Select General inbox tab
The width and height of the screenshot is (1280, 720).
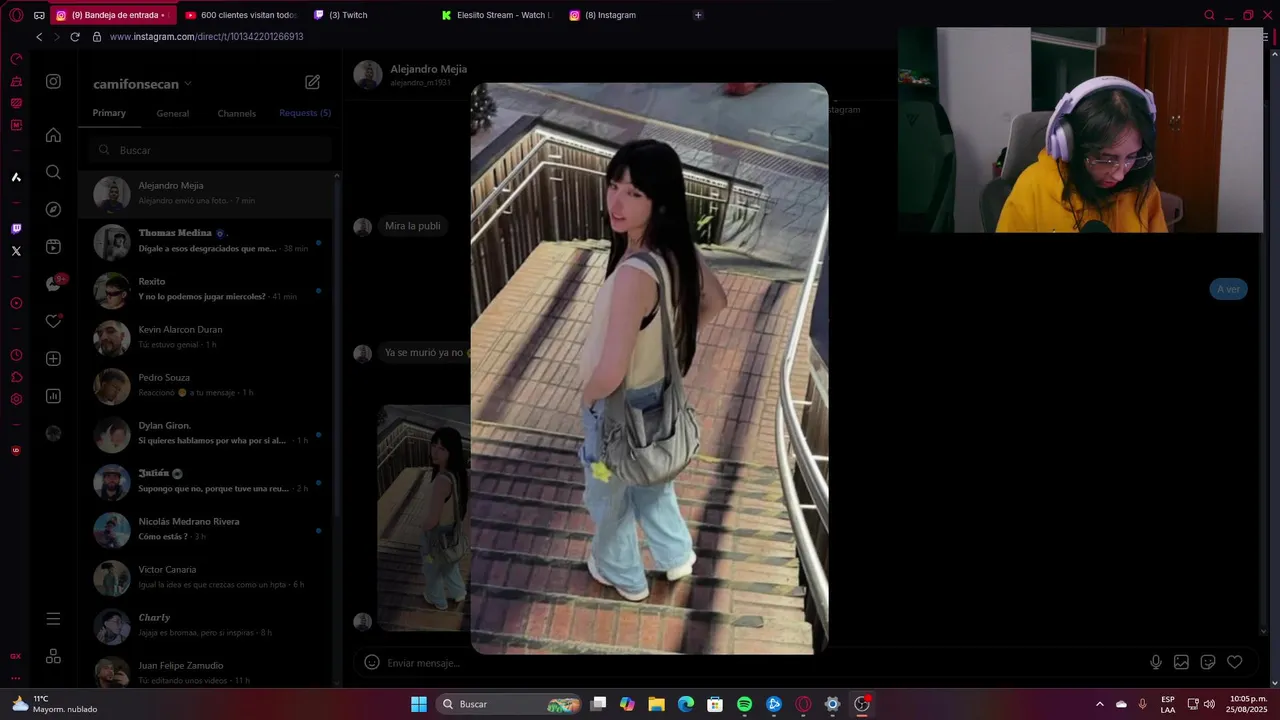tap(172, 113)
